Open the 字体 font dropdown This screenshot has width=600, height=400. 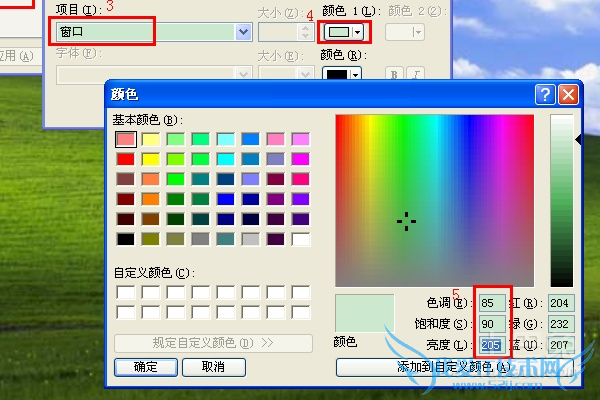pyautogui.click(x=154, y=73)
